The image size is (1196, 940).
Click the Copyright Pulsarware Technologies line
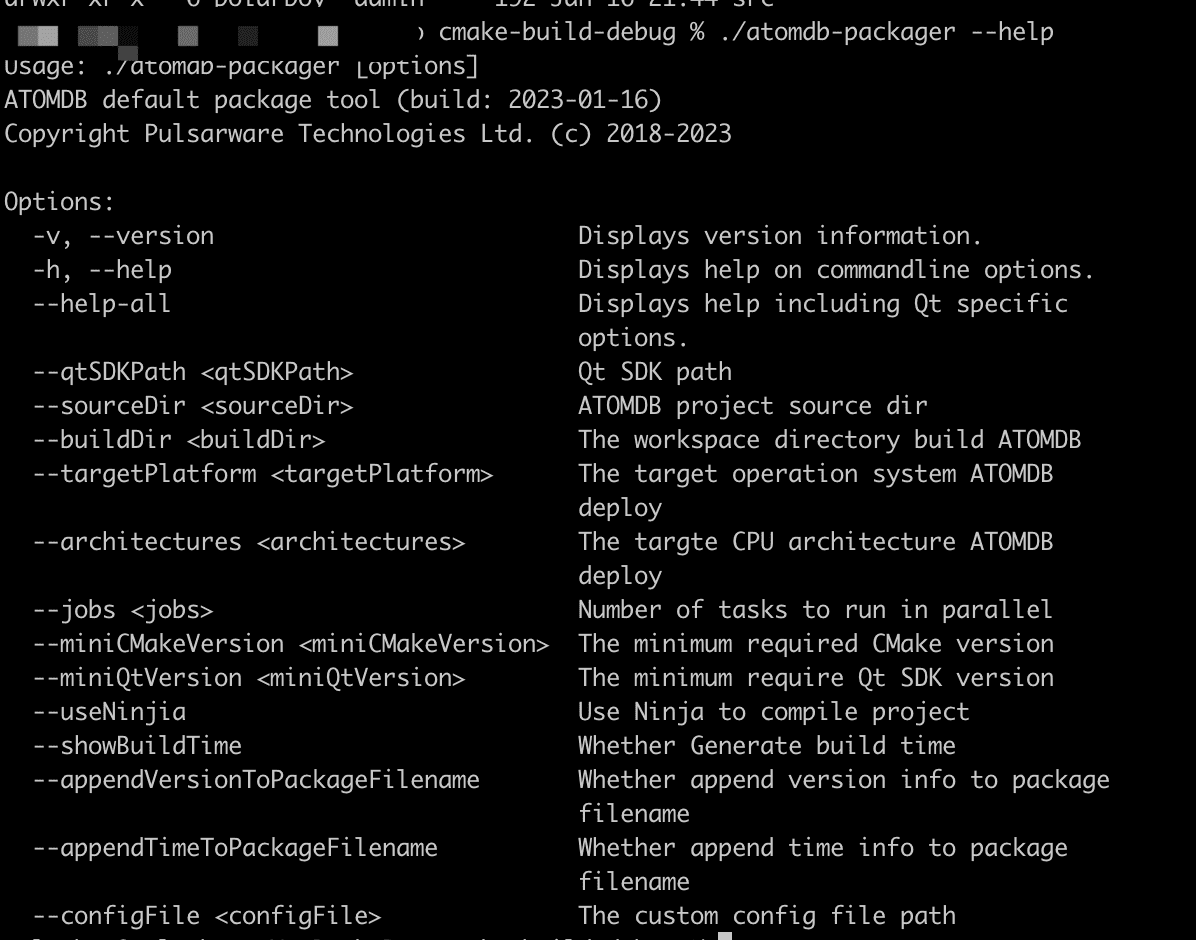pos(368,134)
